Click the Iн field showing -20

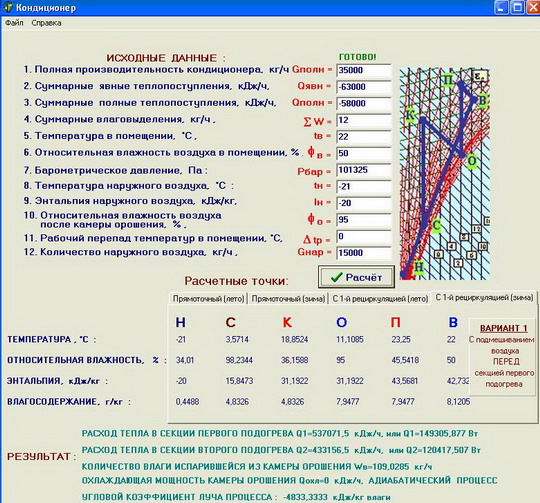click(x=364, y=203)
